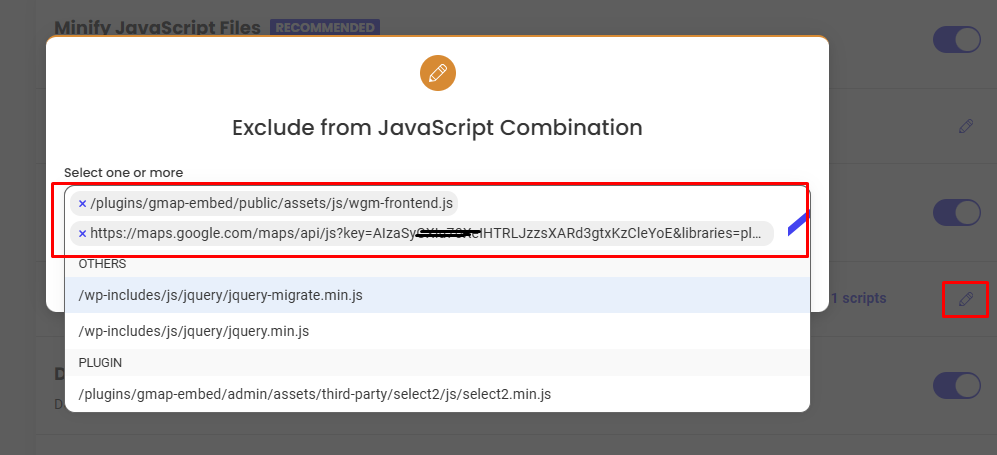This screenshot has height=455, width=997.
Task: Click the PLUGIN group header
Action: 100,362
